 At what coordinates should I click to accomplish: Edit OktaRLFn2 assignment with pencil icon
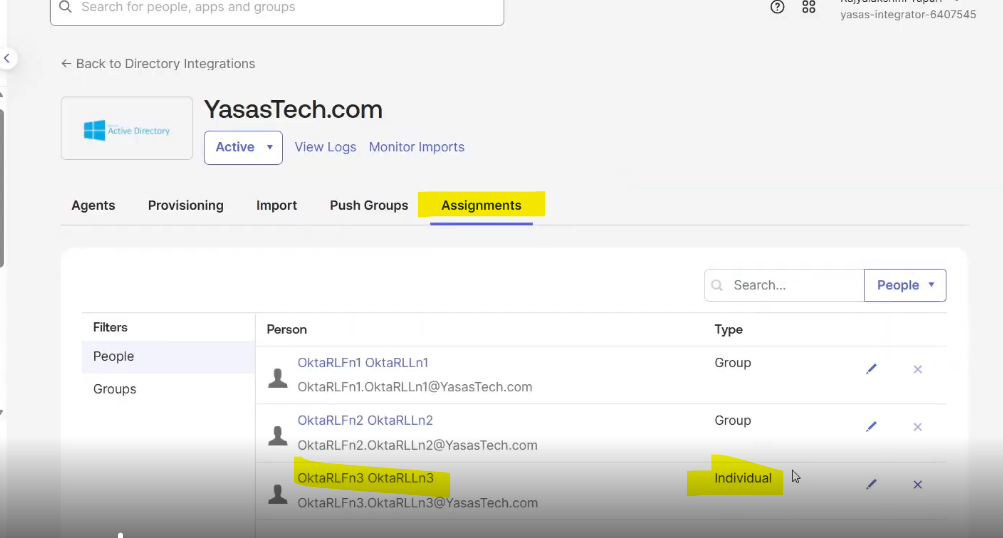pyautogui.click(x=871, y=427)
